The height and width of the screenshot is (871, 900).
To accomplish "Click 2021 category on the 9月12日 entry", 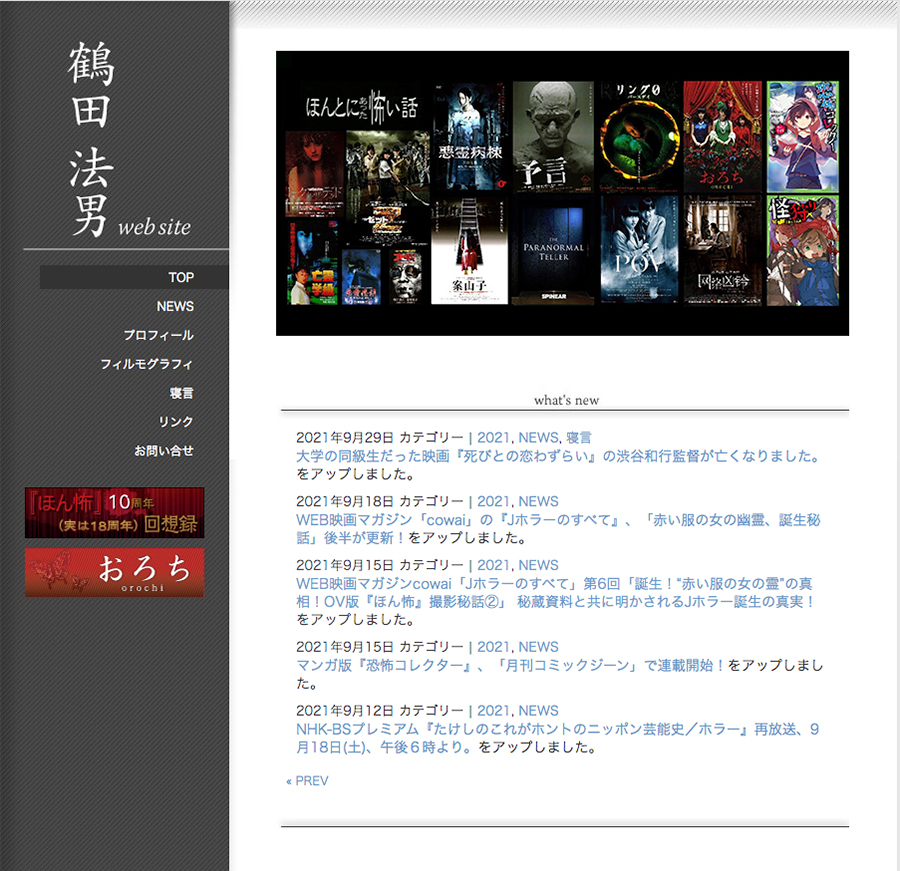I will [493, 711].
